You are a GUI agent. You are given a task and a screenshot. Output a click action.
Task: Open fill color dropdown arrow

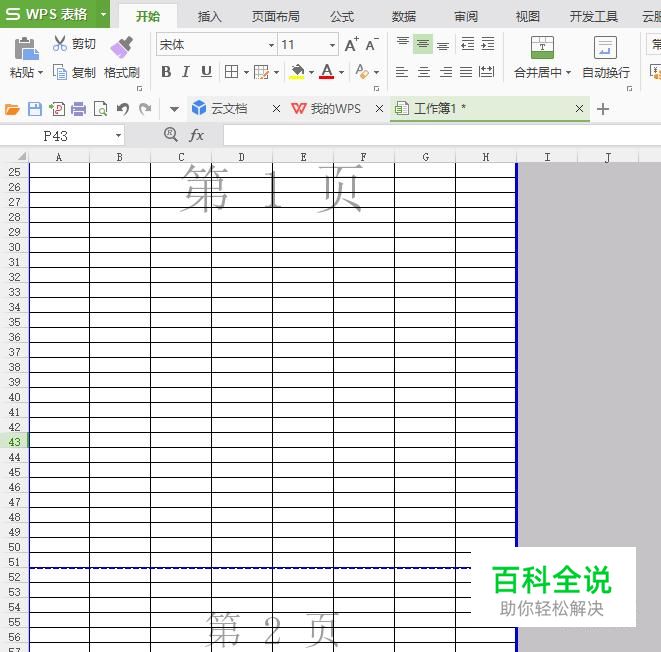pos(311,72)
